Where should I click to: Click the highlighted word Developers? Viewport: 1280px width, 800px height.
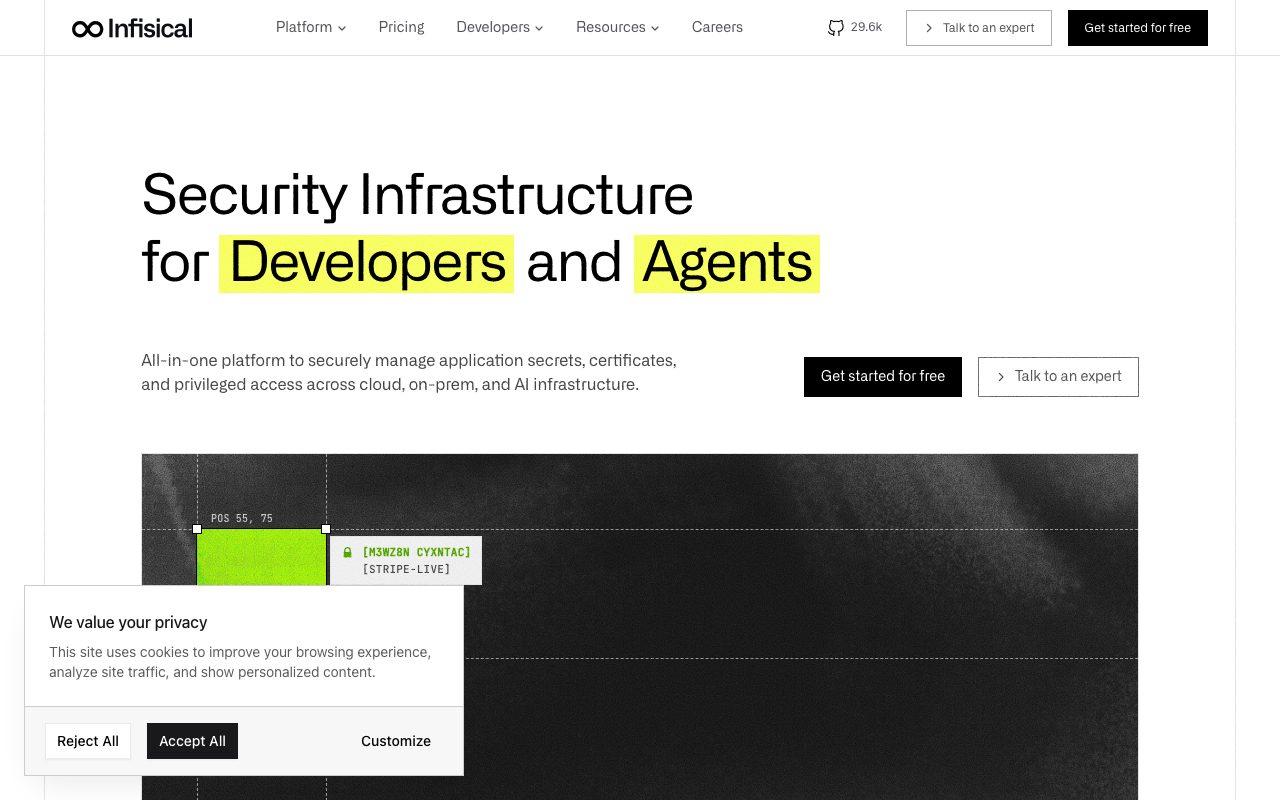[x=367, y=263]
